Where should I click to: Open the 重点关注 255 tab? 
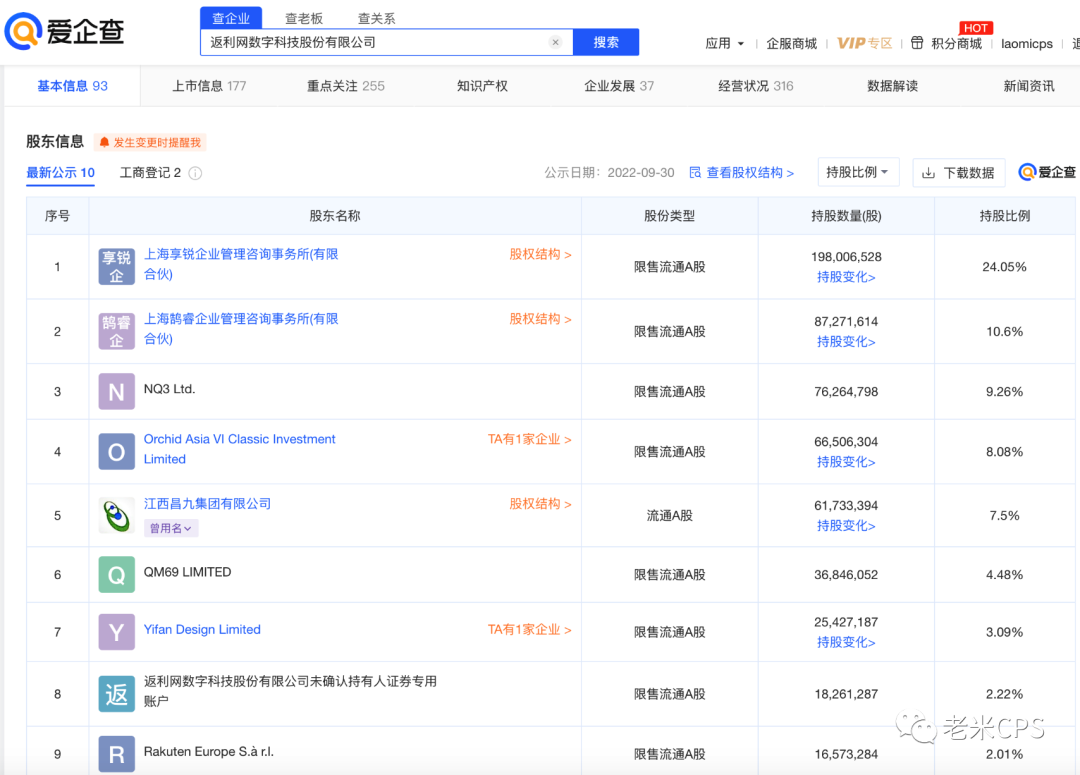pos(345,86)
